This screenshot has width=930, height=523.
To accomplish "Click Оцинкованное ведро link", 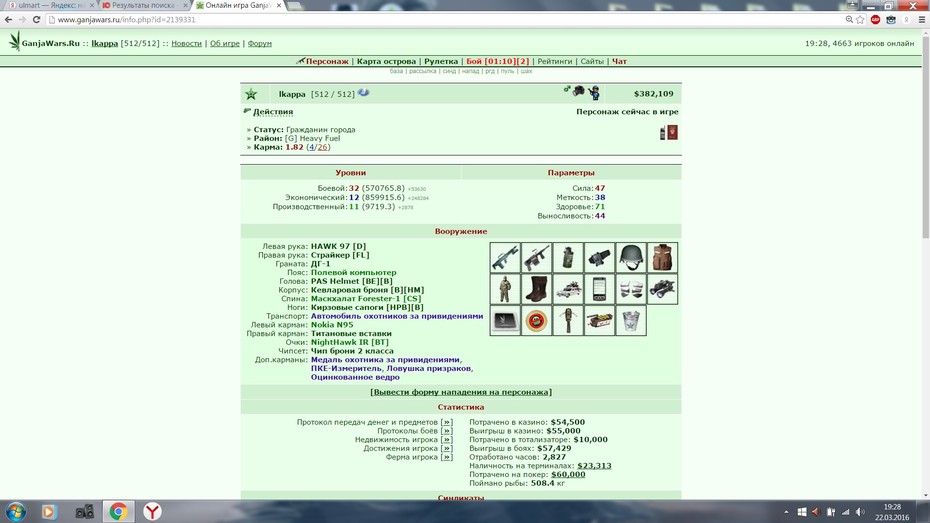I will point(355,377).
